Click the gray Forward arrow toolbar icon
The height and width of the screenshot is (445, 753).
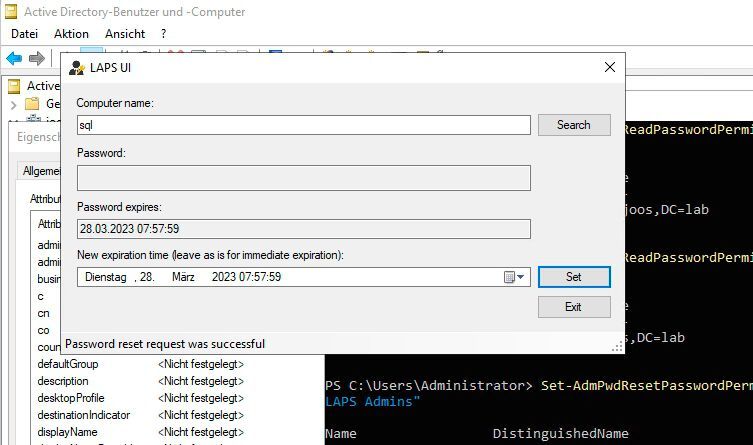(x=36, y=59)
